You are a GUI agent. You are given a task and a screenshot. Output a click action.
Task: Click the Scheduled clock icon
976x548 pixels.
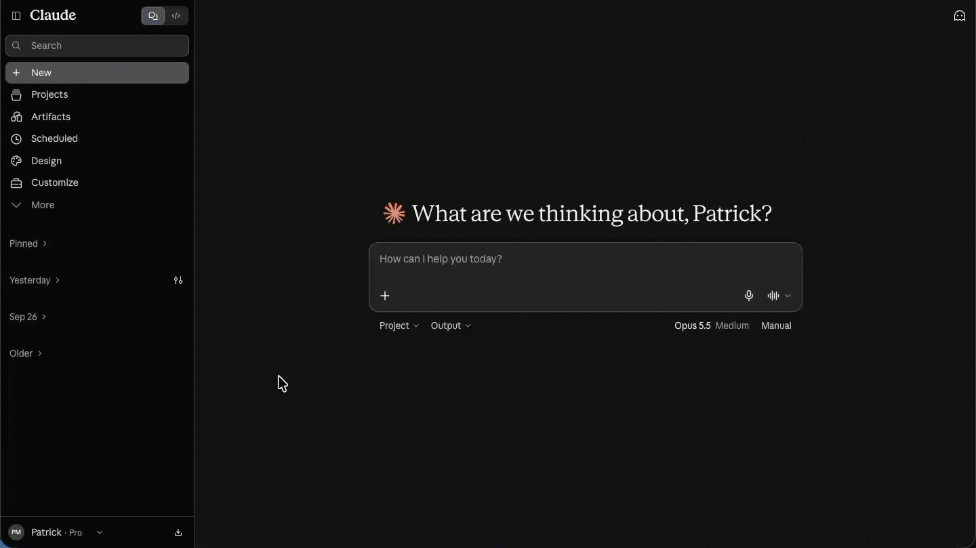16,139
